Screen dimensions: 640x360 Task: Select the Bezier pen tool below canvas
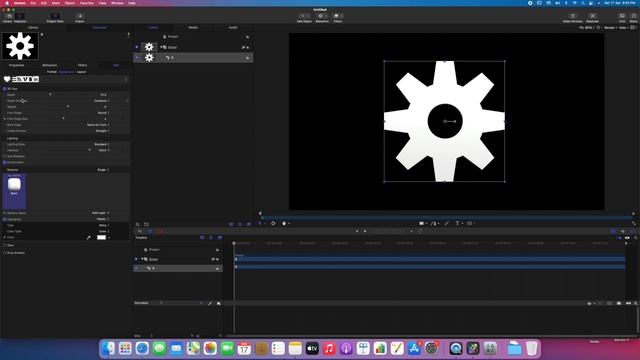(433, 223)
